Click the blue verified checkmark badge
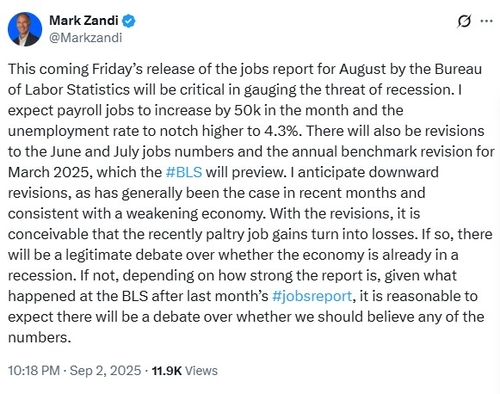Screen dimensions: 500x394 click(128, 21)
